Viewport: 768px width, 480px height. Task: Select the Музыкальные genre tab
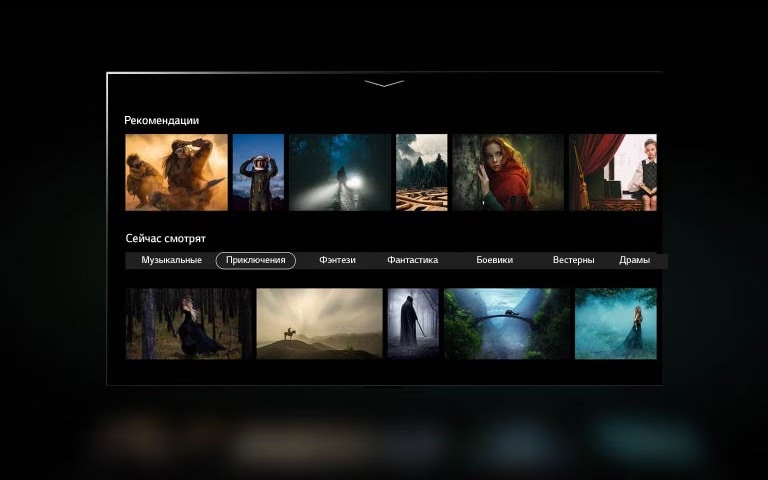(x=171, y=260)
